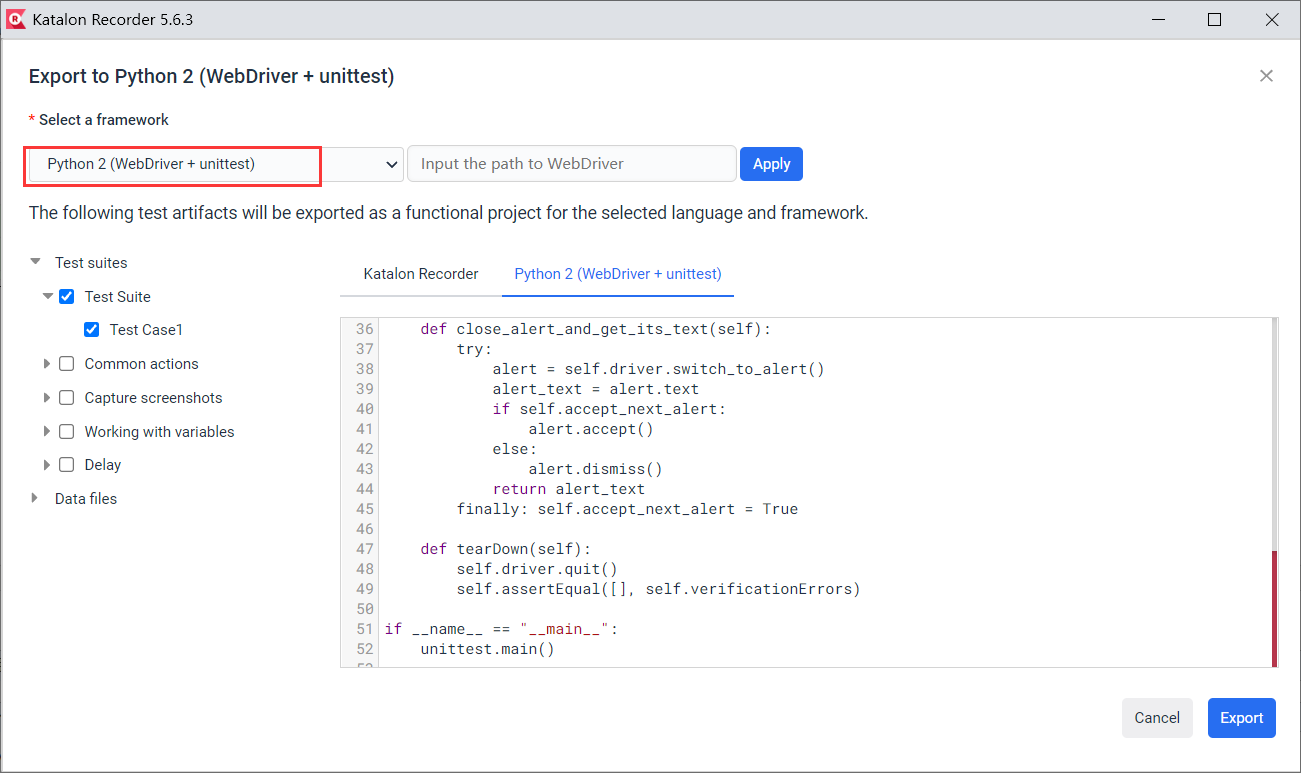Expand the Working with variables node
The width and height of the screenshot is (1301, 773).
[47, 432]
